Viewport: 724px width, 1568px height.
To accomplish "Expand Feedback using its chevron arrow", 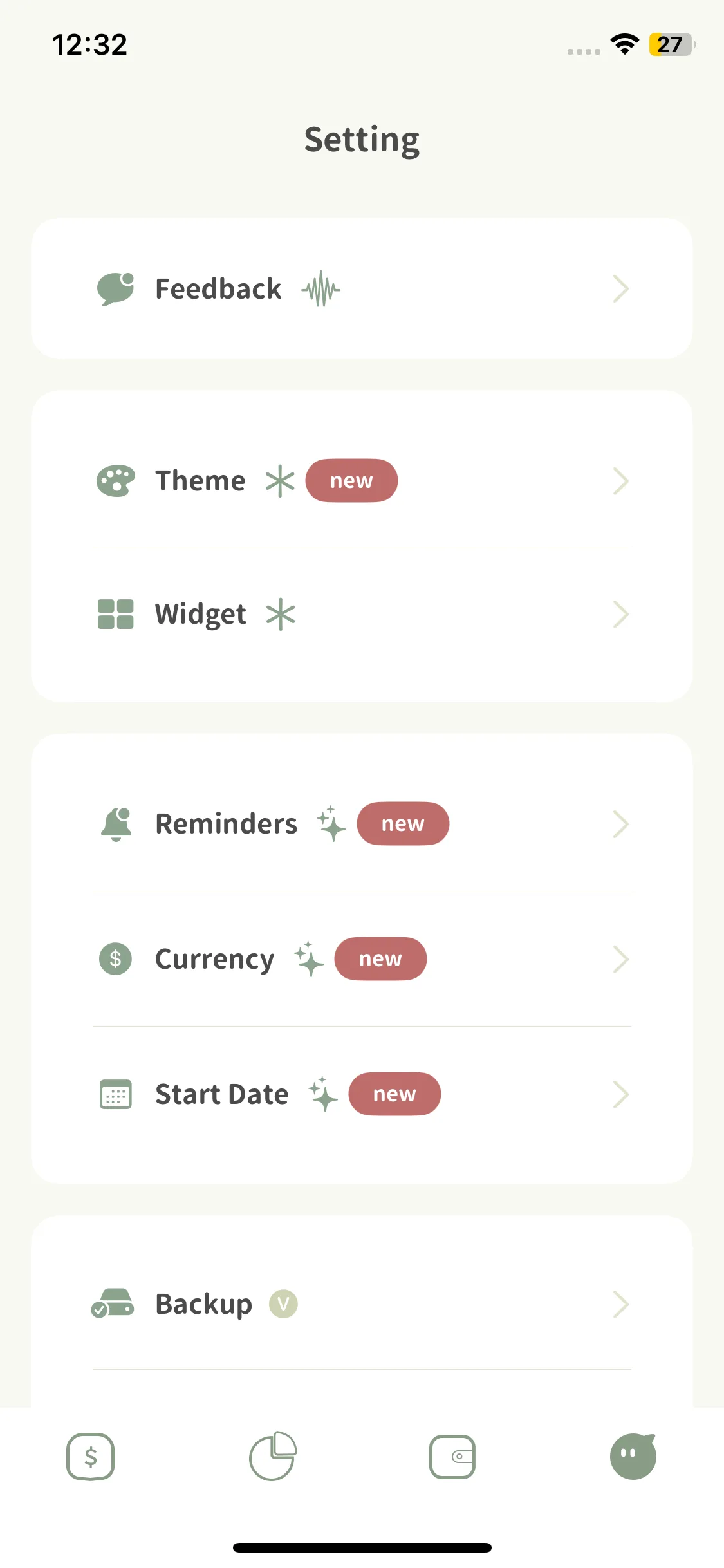I will [620, 289].
